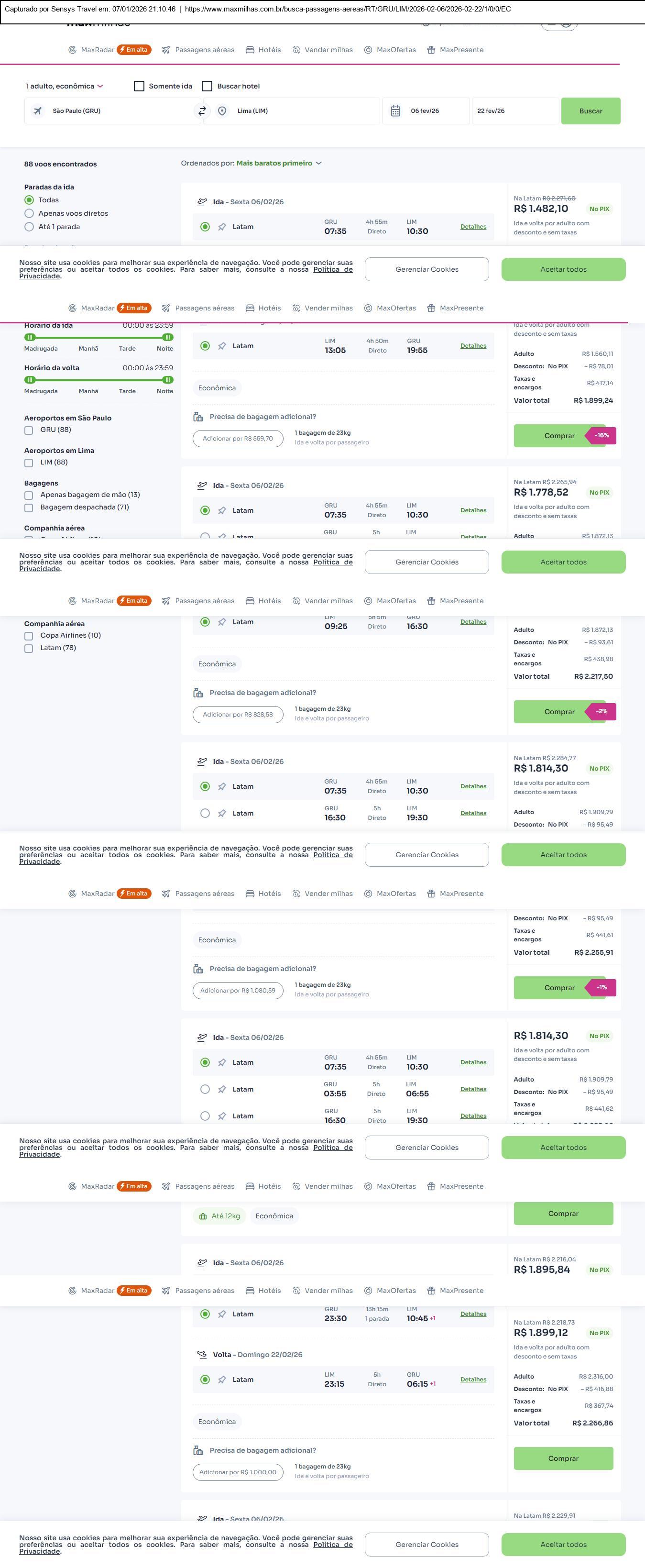This screenshot has height=1568, width=645.
Task: Click Adicionar por R$ 559,70 baggage button
Action: coord(238,438)
